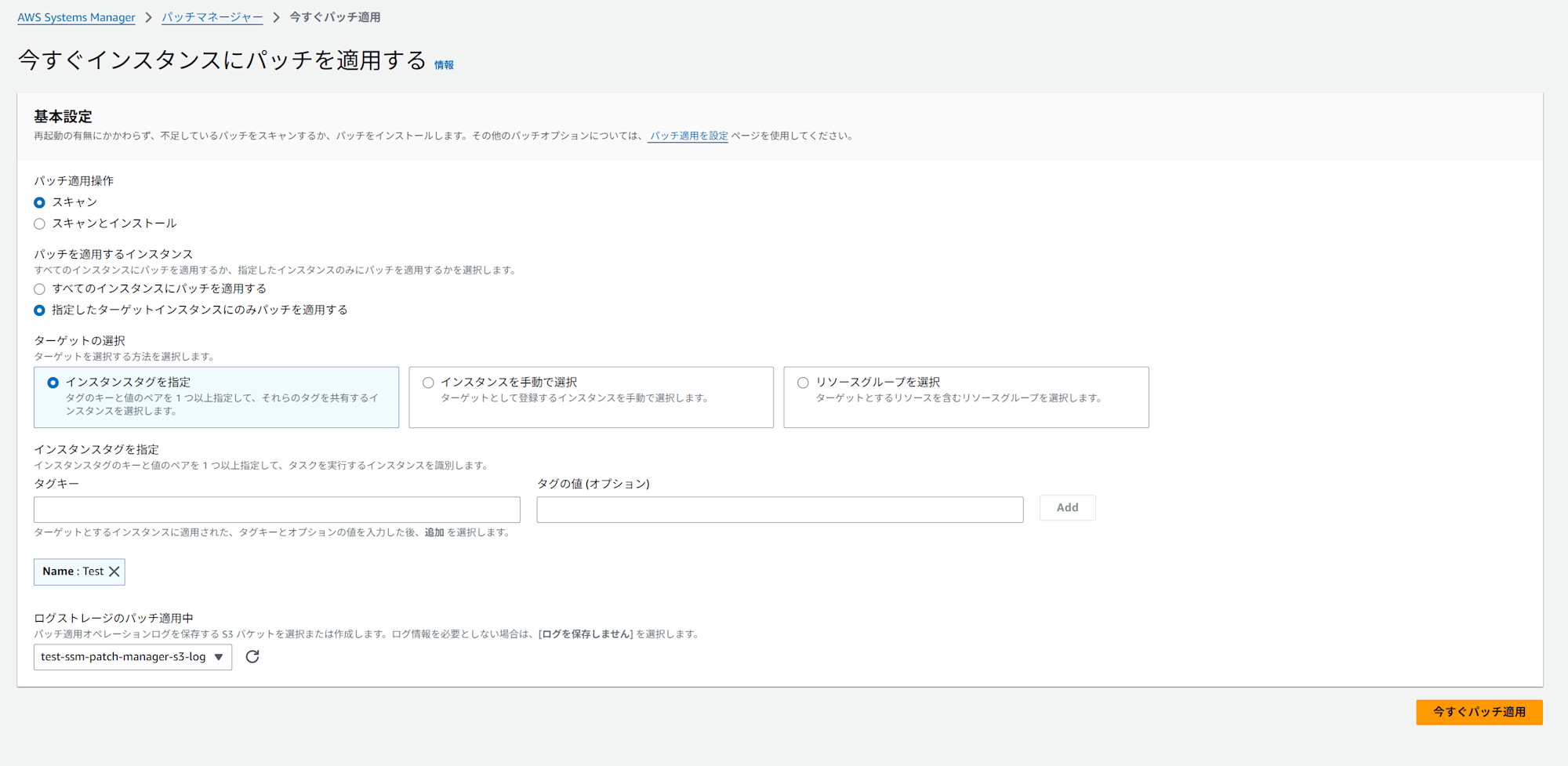Open the 情報 info link

pyautogui.click(x=444, y=65)
